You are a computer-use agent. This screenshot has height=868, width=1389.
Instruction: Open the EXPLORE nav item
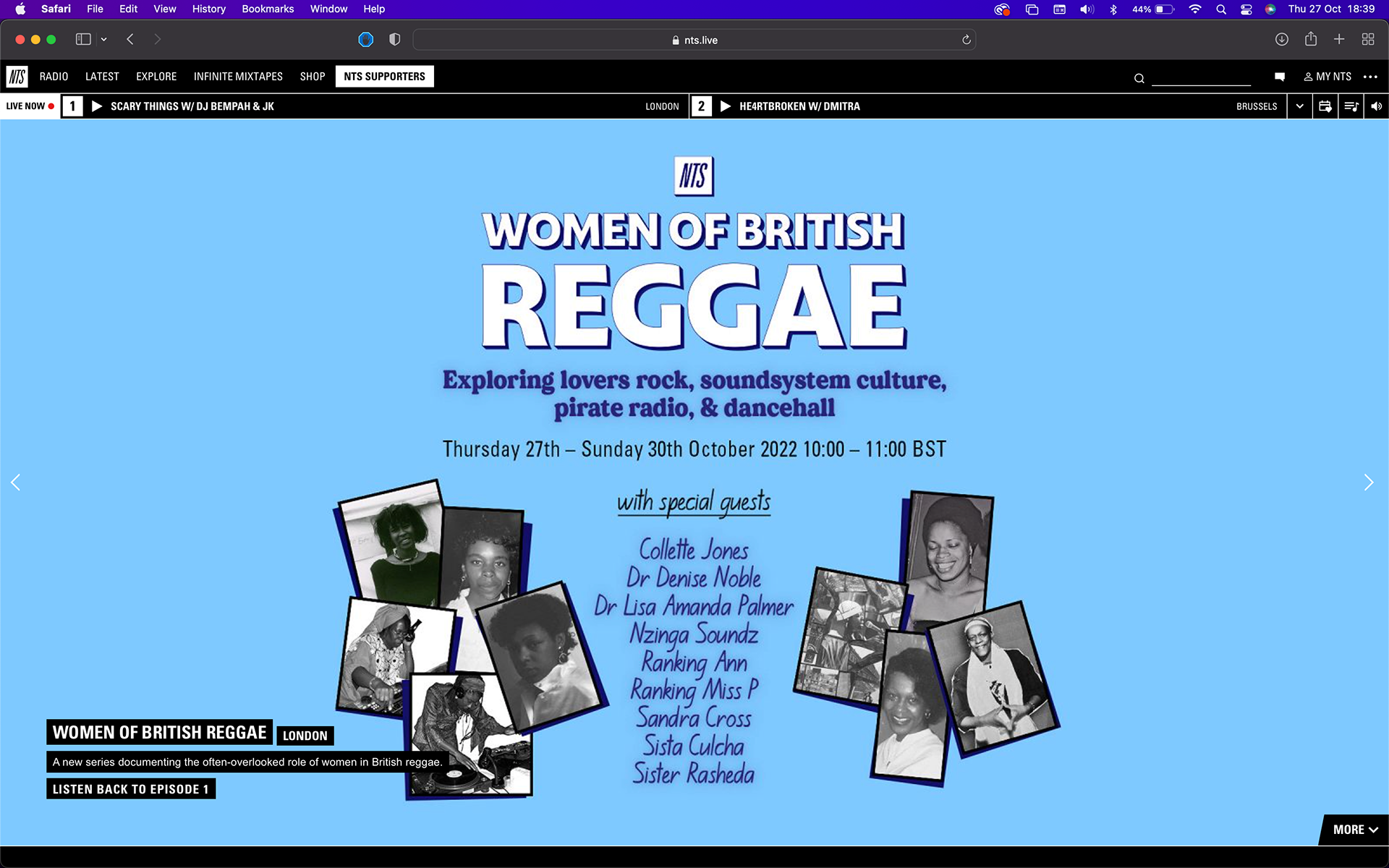tap(156, 77)
